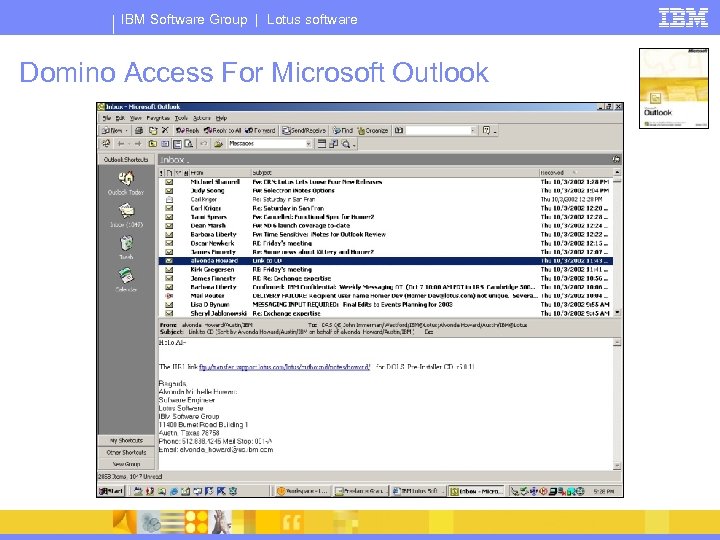Open the Inbox shortcut in Outlook bar

coord(126,215)
